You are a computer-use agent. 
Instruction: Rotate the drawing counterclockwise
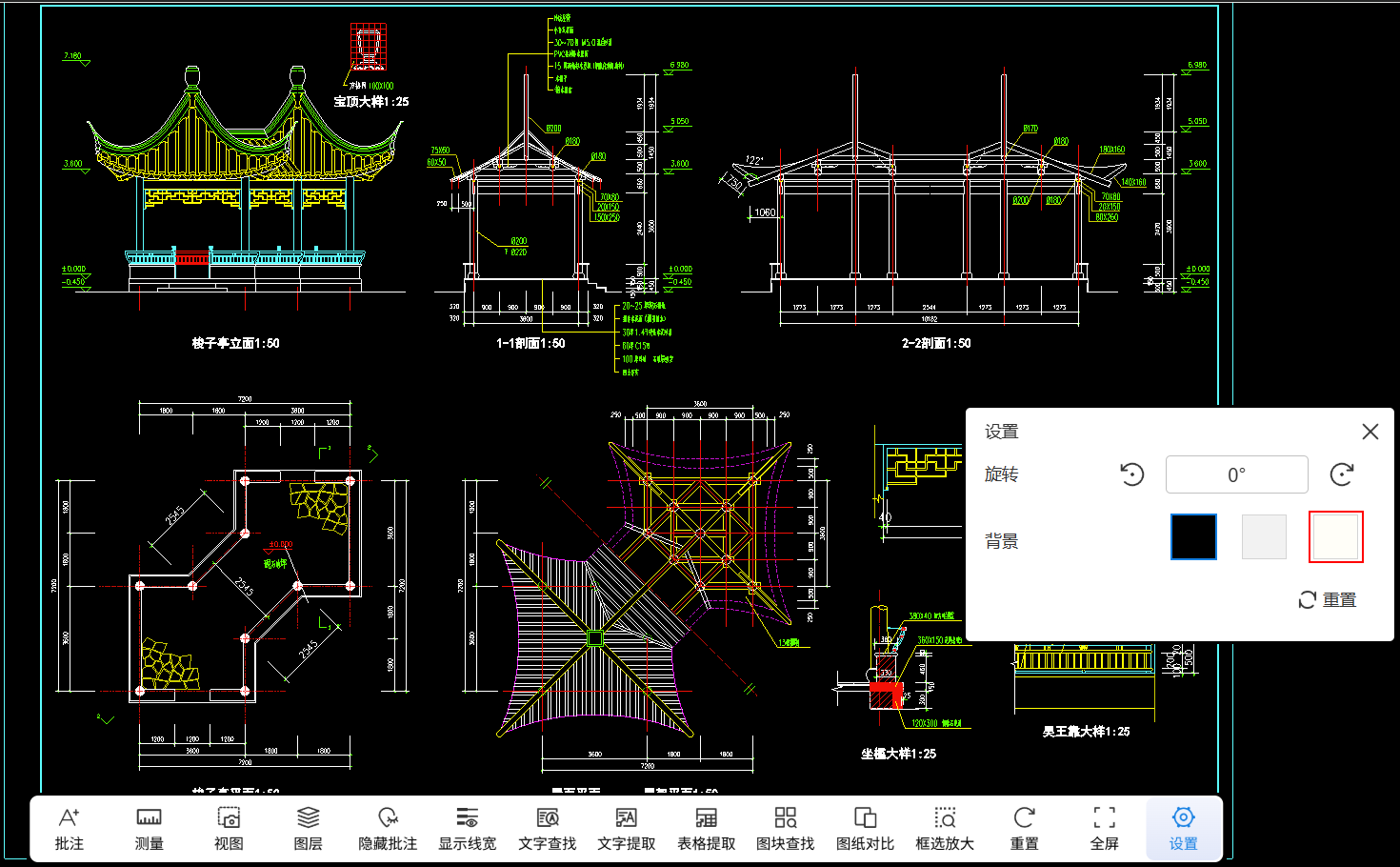coord(1131,474)
